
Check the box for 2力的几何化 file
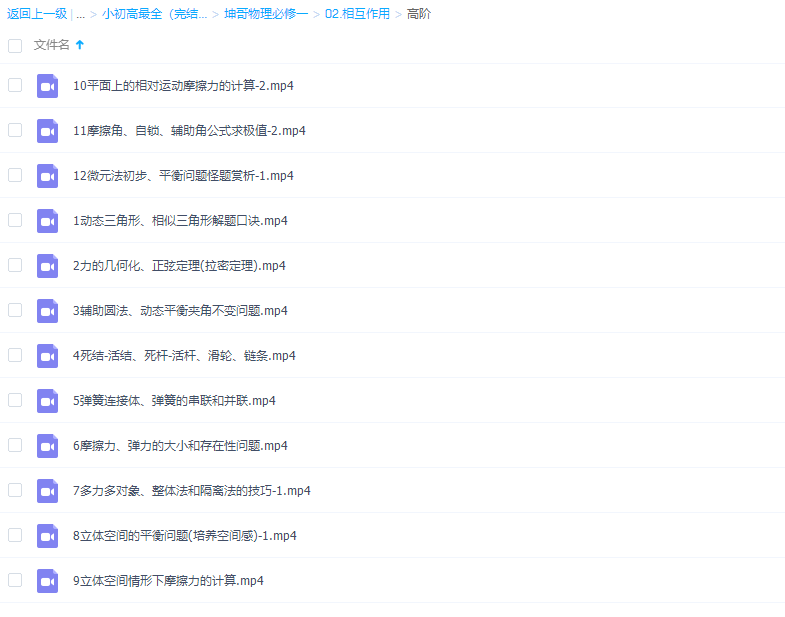pyautogui.click(x=15, y=265)
